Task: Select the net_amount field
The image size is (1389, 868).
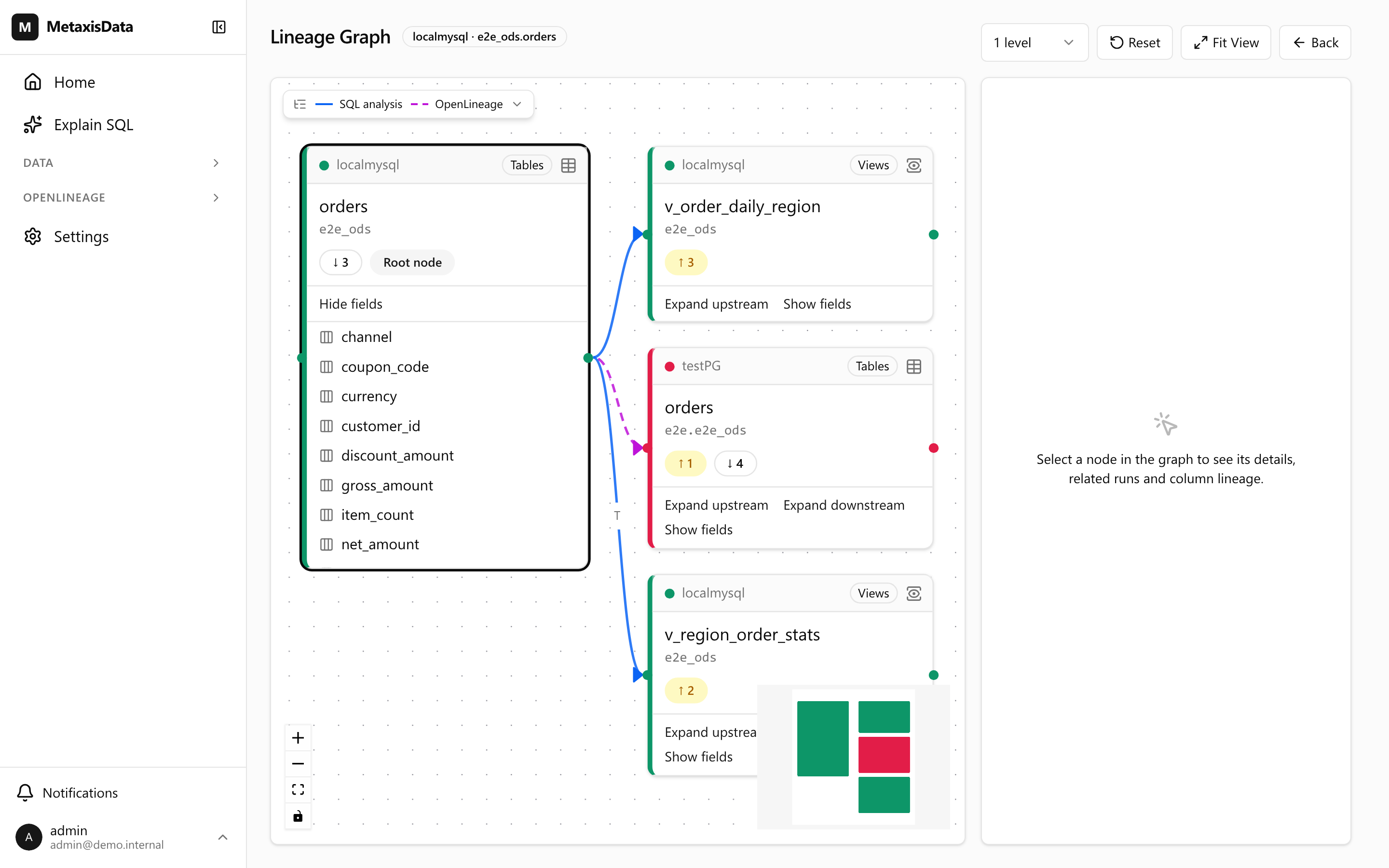Action: pos(448,544)
